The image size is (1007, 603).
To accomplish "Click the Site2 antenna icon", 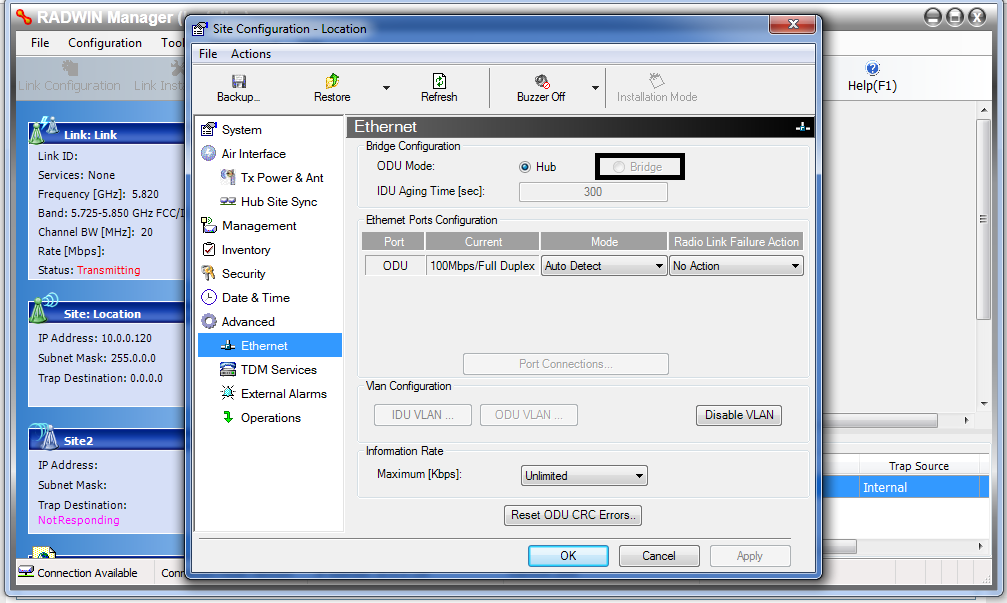I will click(x=44, y=436).
